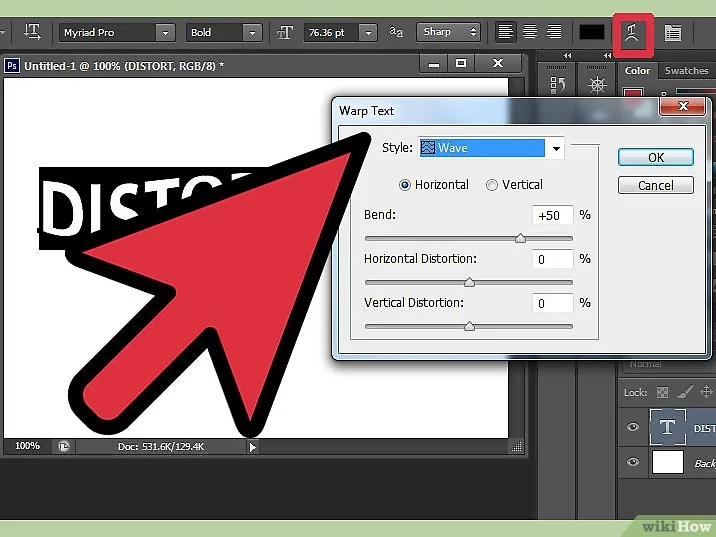716x537 pixels.
Task: Toggle Background layer visibility eye
Action: tap(632, 463)
